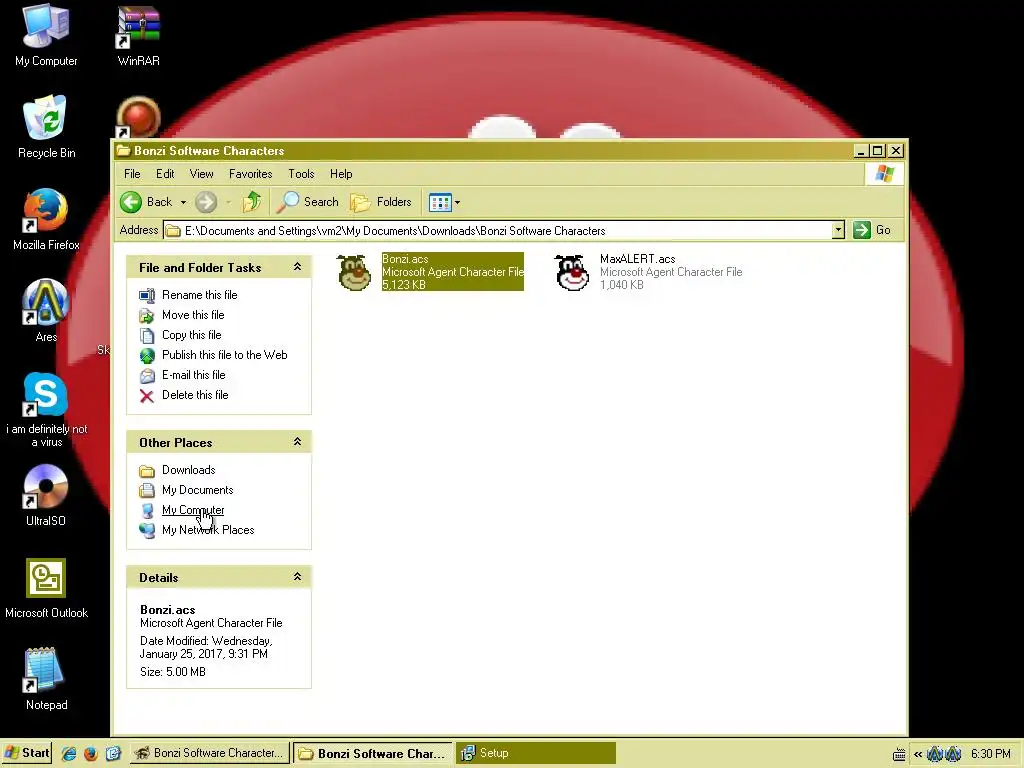Go to My Documents in Other Places
The image size is (1024, 768).
197,490
